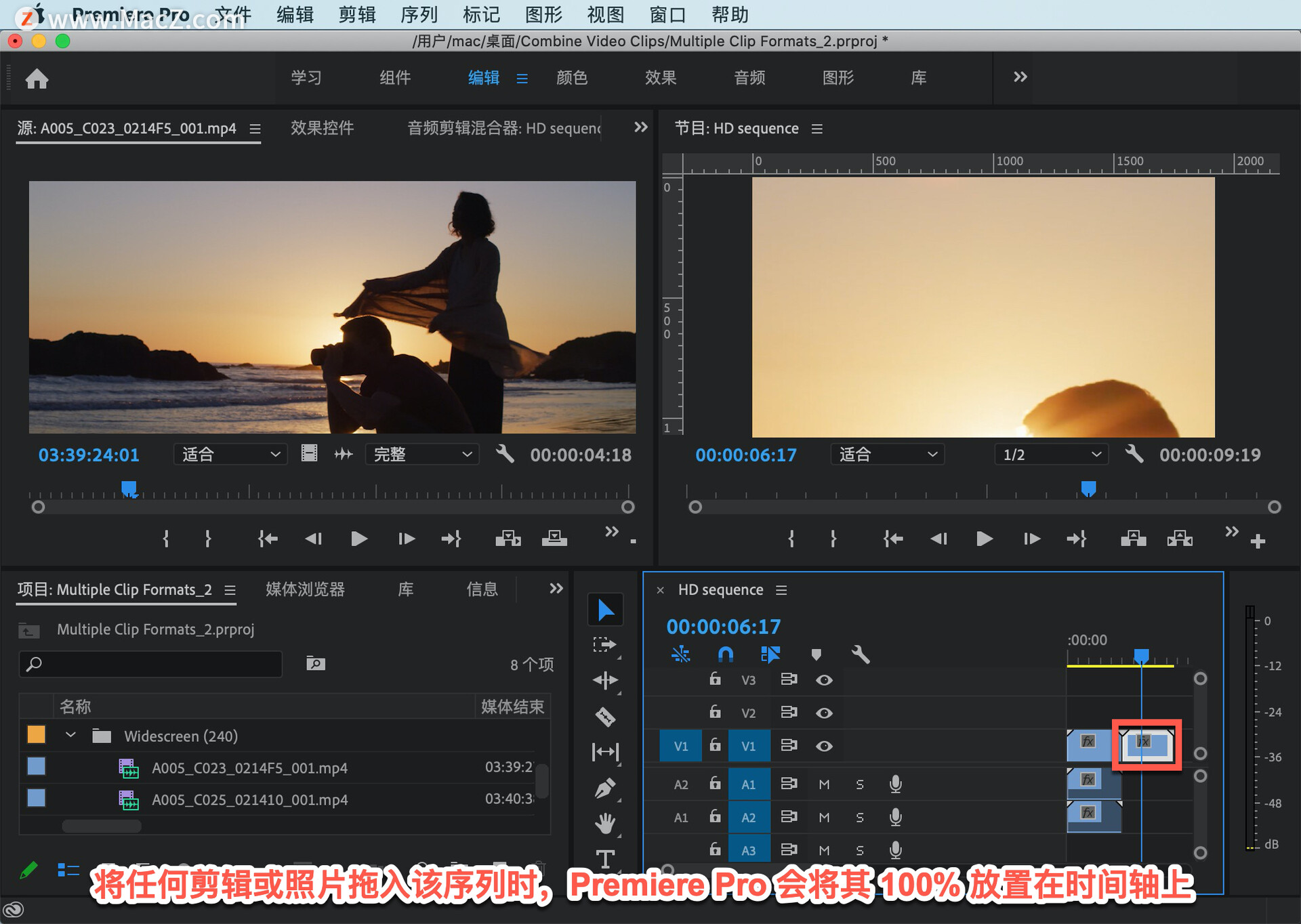Select the Razor tool
The height and width of the screenshot is (924, 1301).
pyautogui.click(x=604, y=716)
